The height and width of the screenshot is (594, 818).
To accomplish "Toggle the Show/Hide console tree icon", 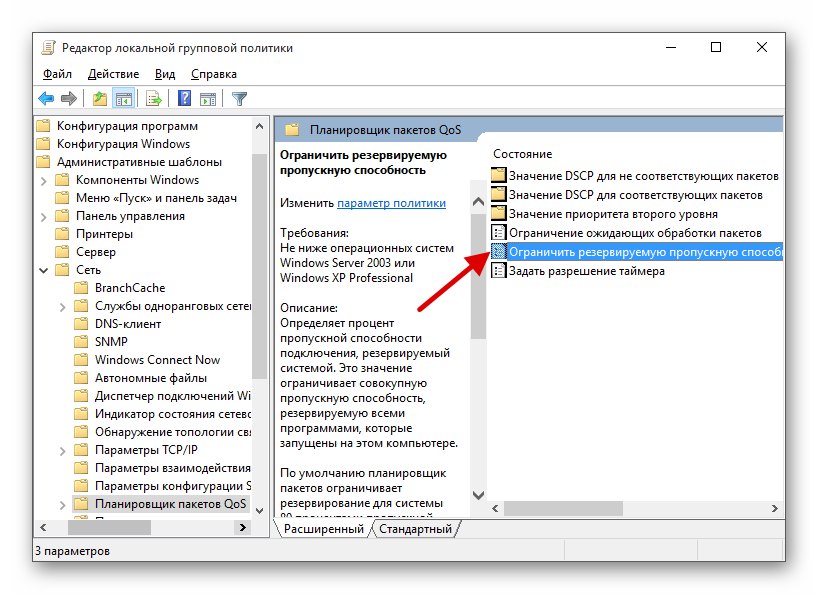I will pyautogui.click(x=124, y=98).
